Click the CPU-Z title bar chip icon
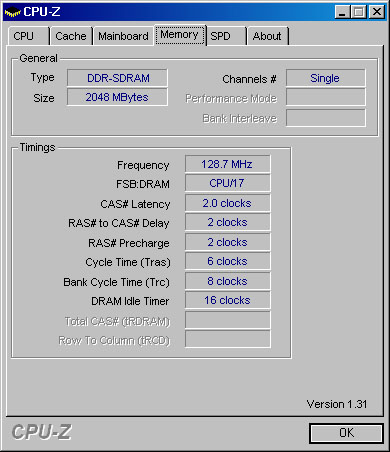 [x=12, y=12]
